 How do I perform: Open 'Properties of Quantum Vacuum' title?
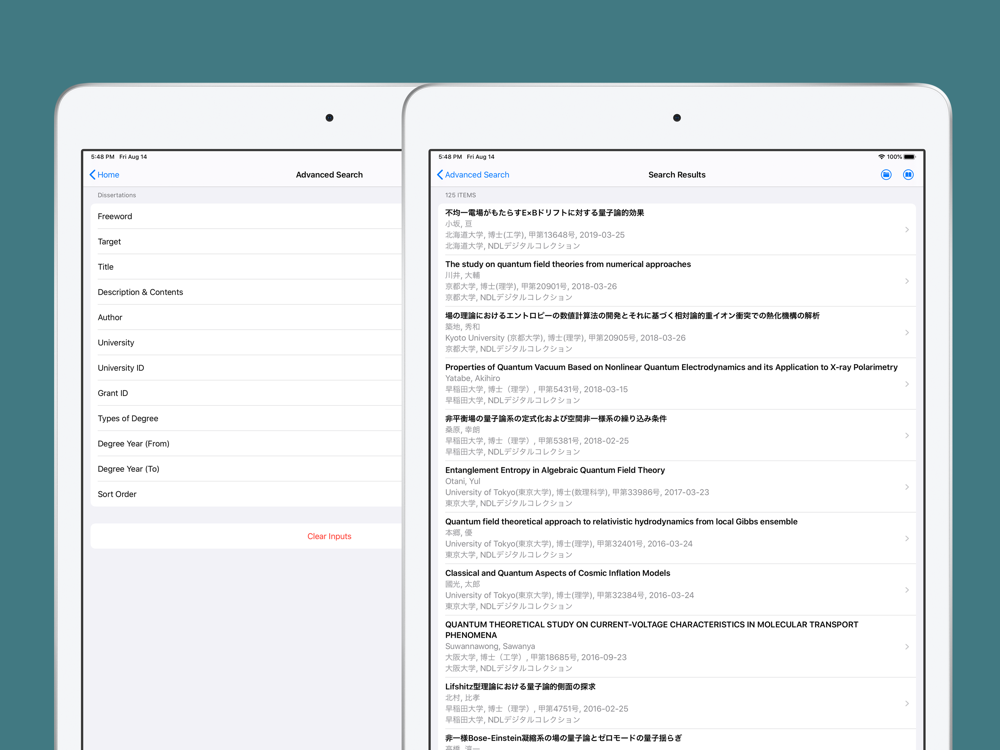pos(671,367)
